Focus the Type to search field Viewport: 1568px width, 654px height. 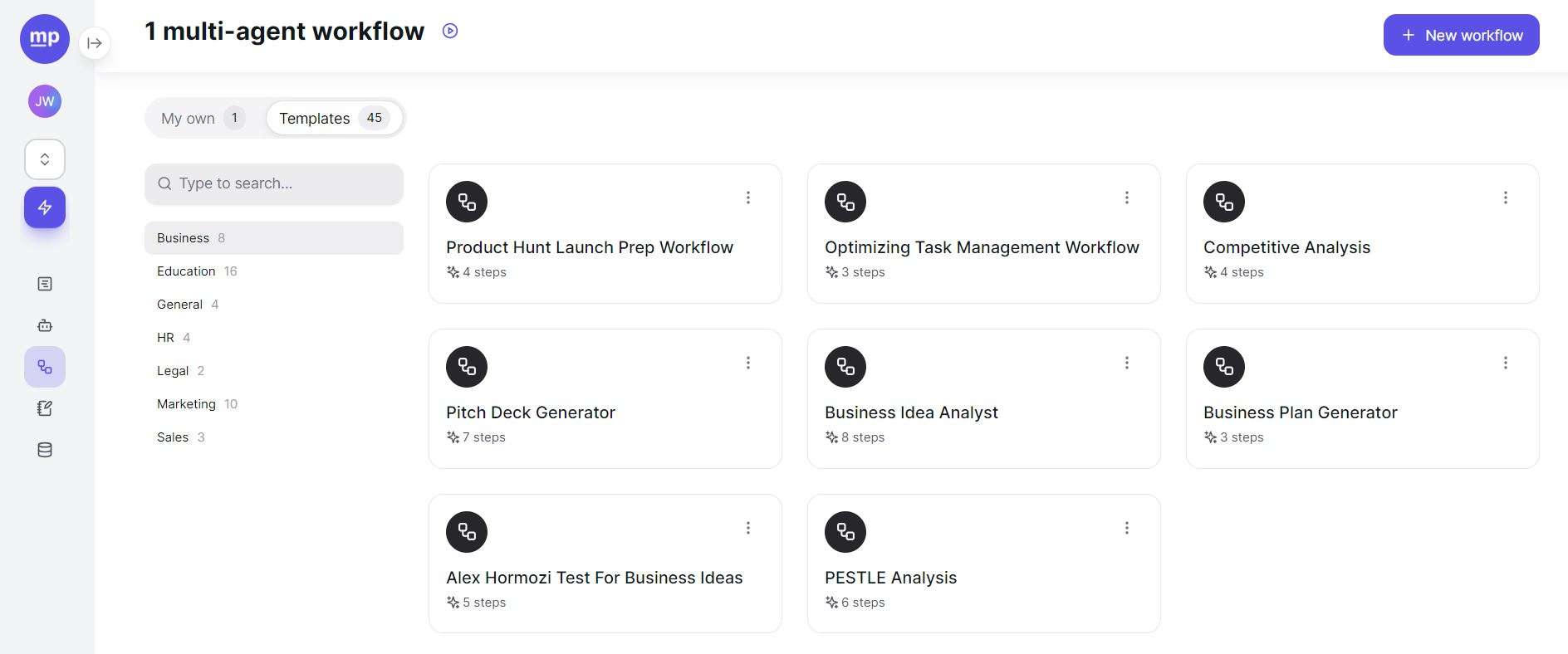(274, 183)
